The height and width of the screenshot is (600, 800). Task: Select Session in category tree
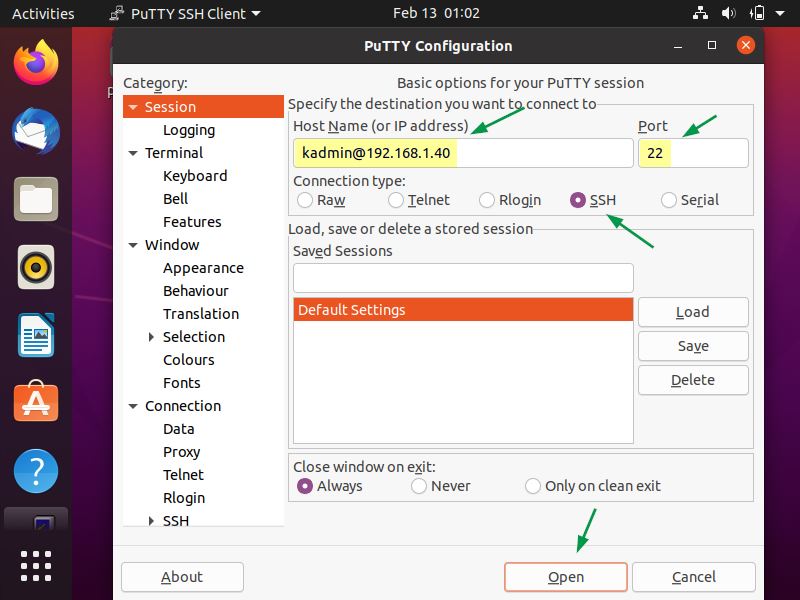click(x=203, y=107)
